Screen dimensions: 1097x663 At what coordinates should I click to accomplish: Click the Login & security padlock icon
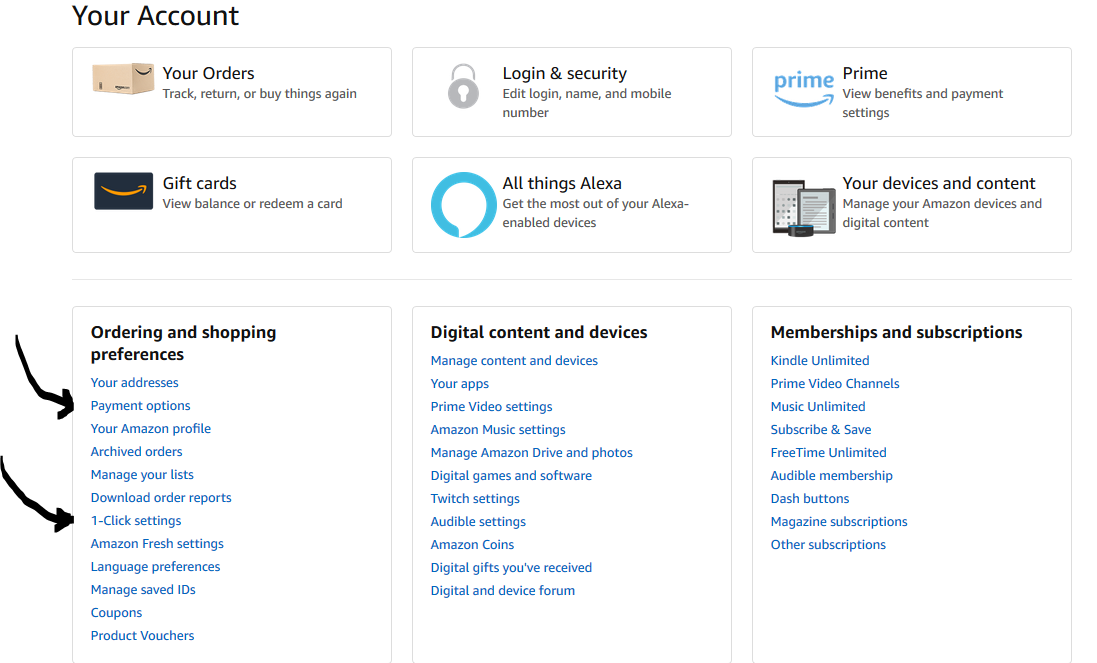pyautogui.click(x=463, y=86)
